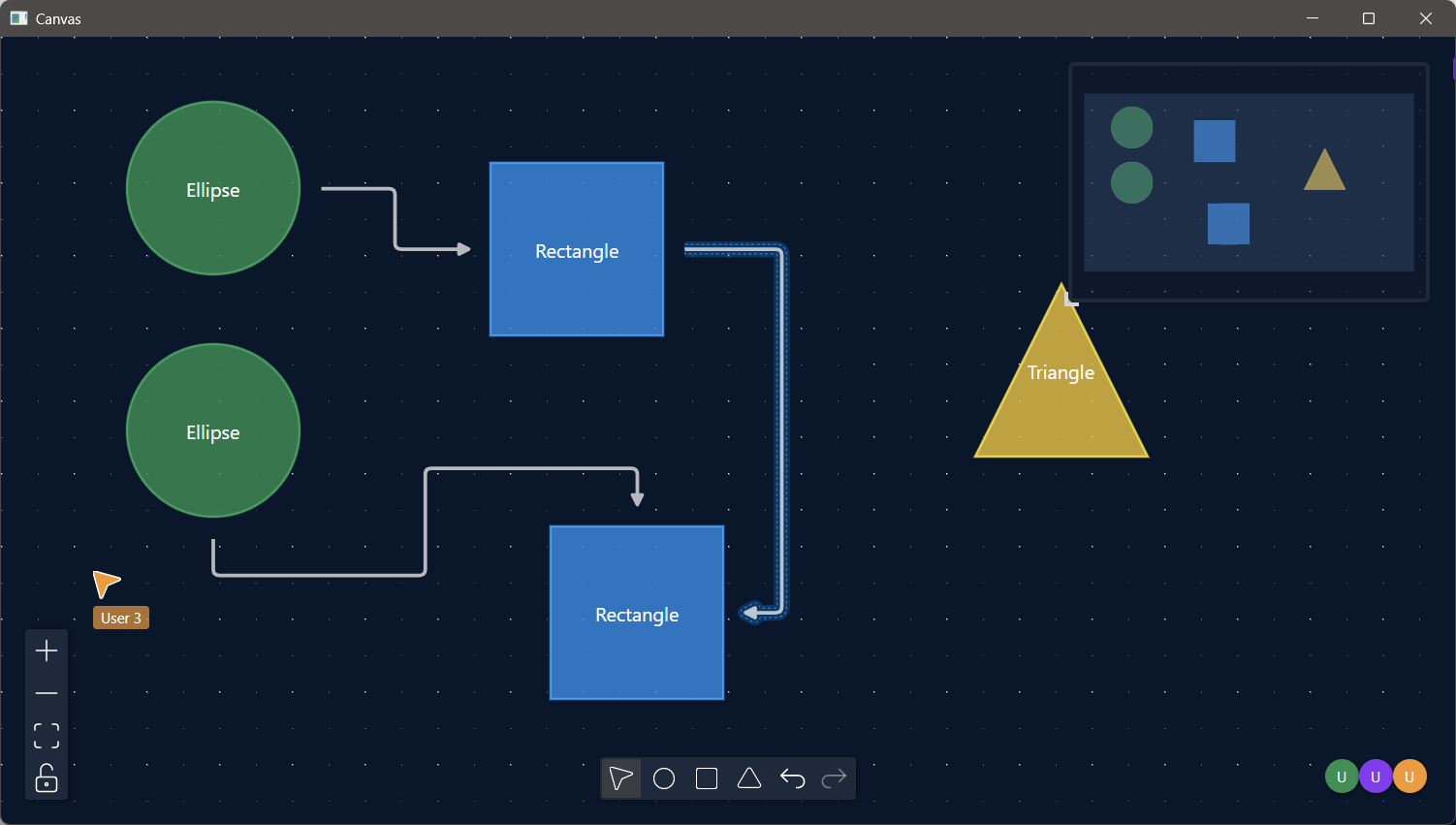Maximize the Canvas window
Viewport: 1456px width, 825px height.
pos(1369,18)
